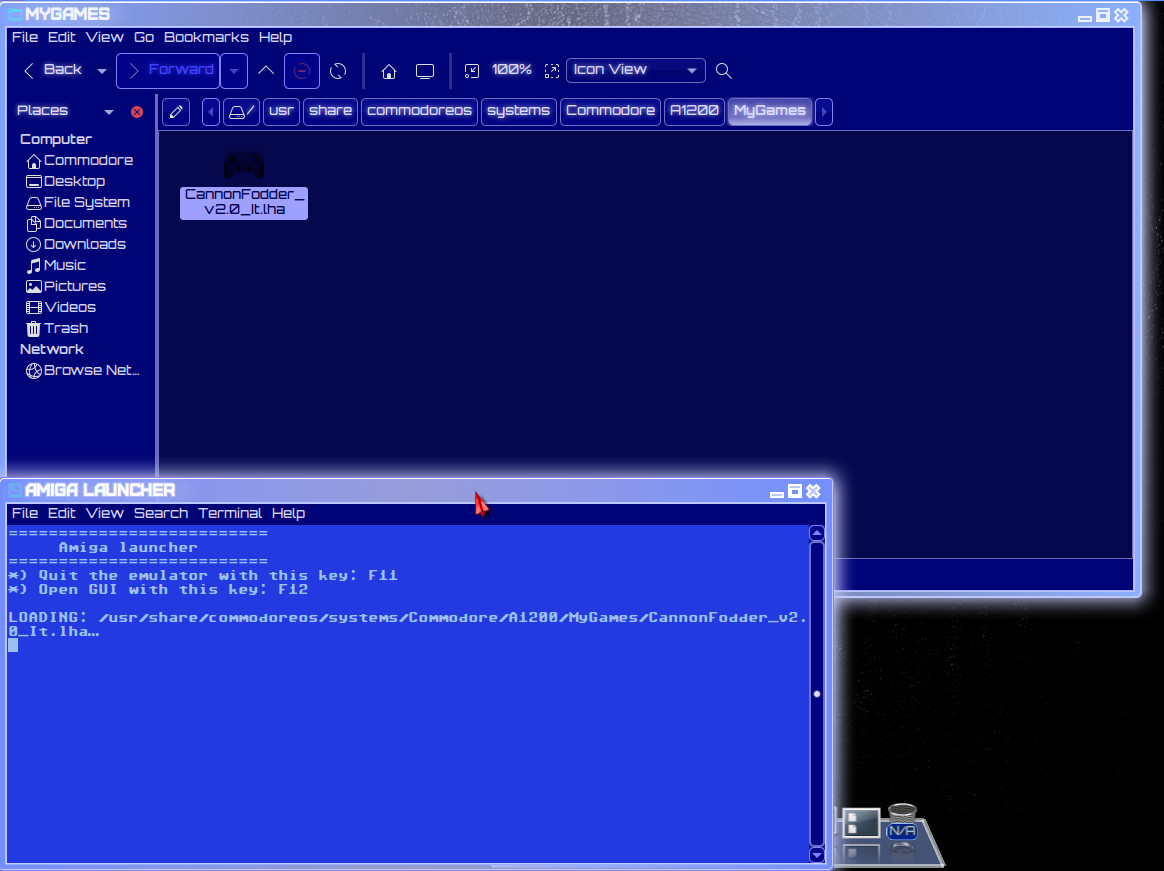
Task: Open the Amiga Launcher Help menu
Action: [x=288, y=513]
